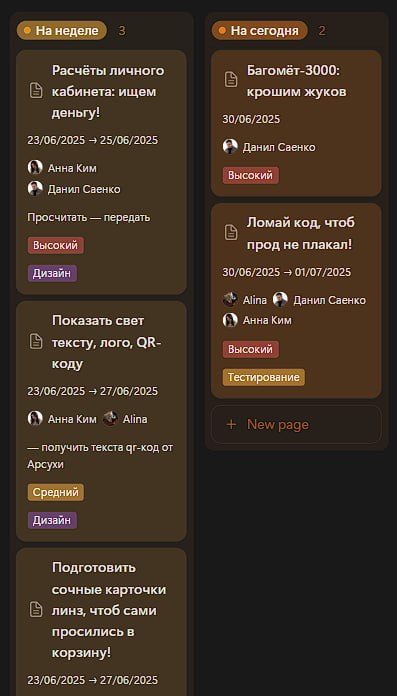Image resolution: width=397 pixels, height=696 pixels.
Task: Click page icon on Подготовить сочные карточки card
Action: (36, 609)
